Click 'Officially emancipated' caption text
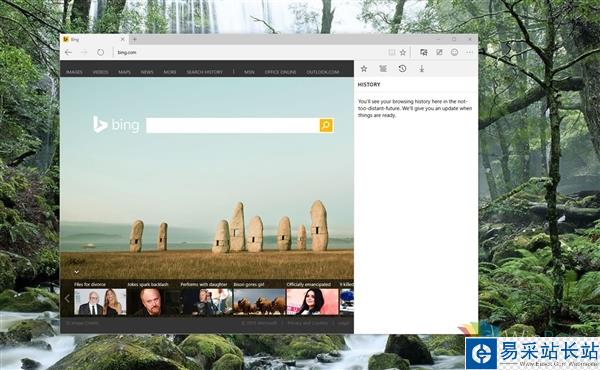600x370 pixels. pos(308,285)
